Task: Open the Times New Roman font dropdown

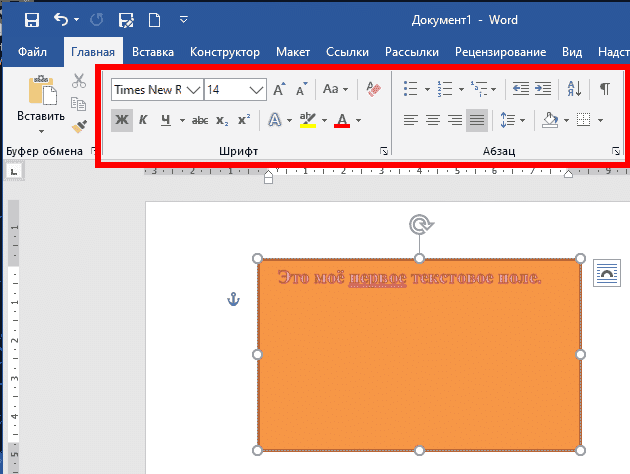Action: tap(194, 90)
